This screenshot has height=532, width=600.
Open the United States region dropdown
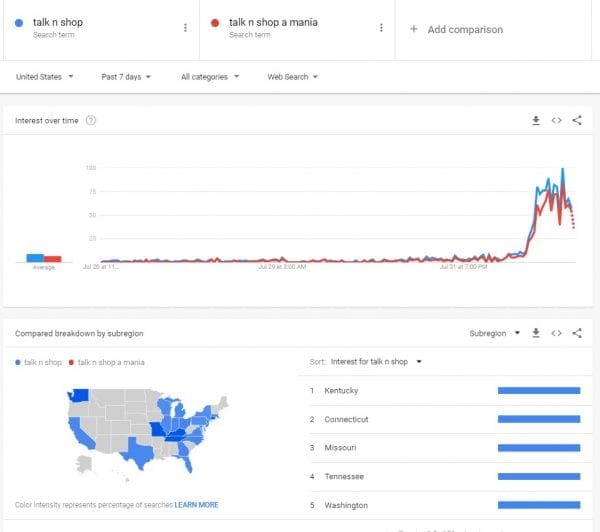(x=48, y=76)
